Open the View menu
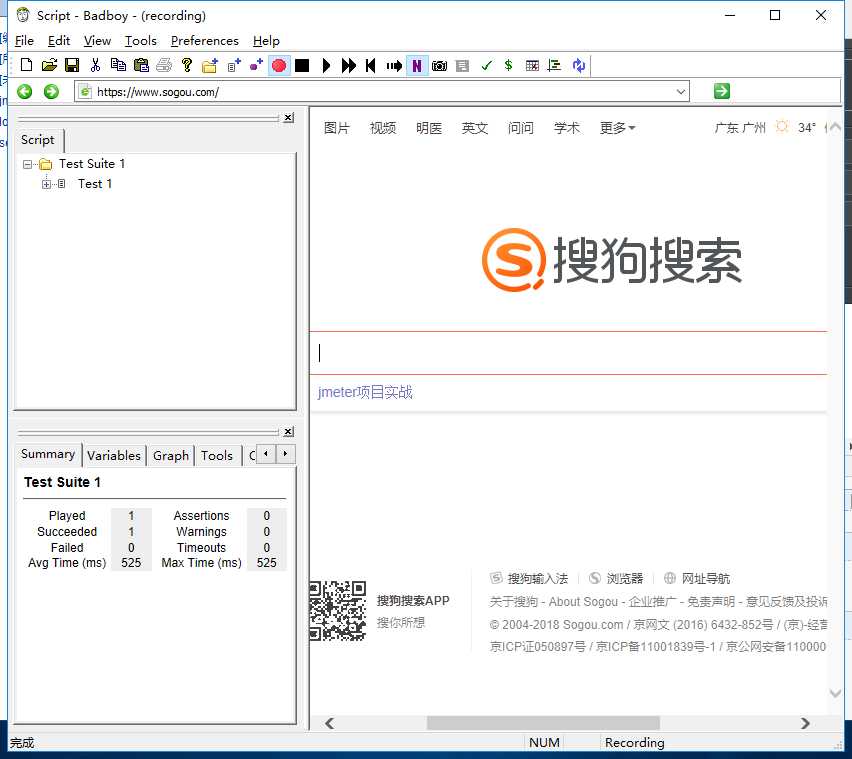Screen dimensions: 852x759 [97, 41]
